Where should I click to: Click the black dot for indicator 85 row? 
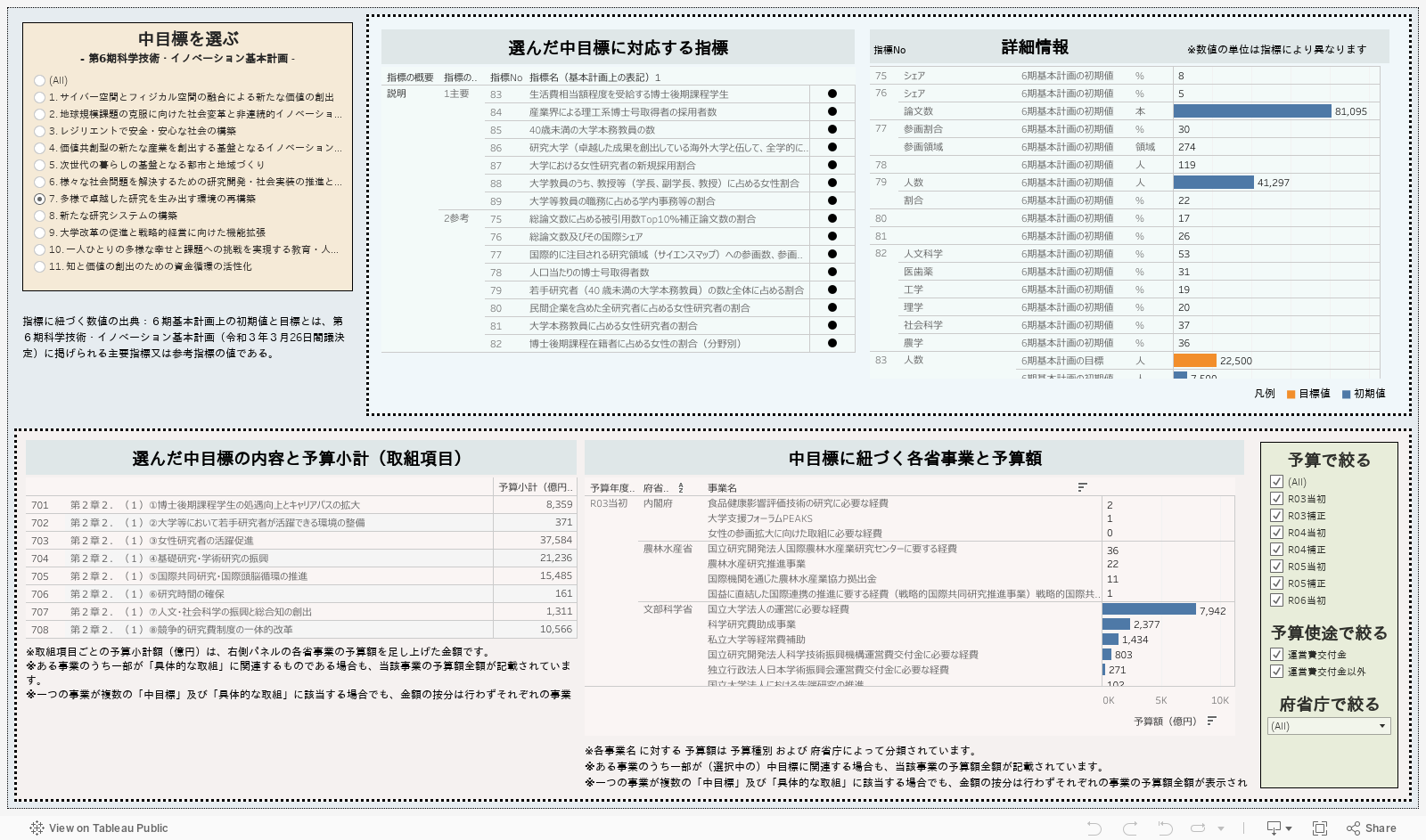[x=832, y=129]
